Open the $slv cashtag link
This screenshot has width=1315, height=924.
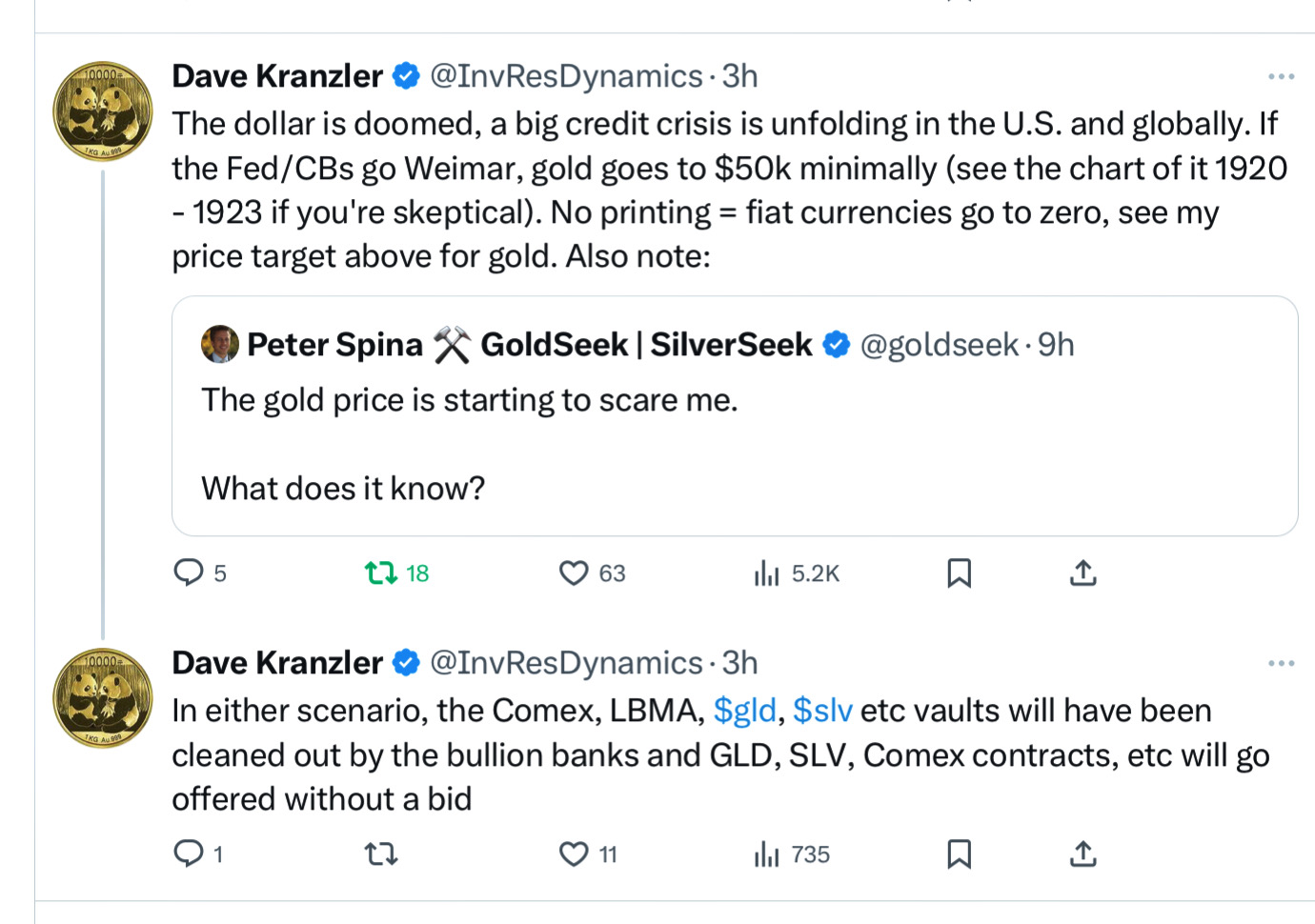tap(822, 711)
